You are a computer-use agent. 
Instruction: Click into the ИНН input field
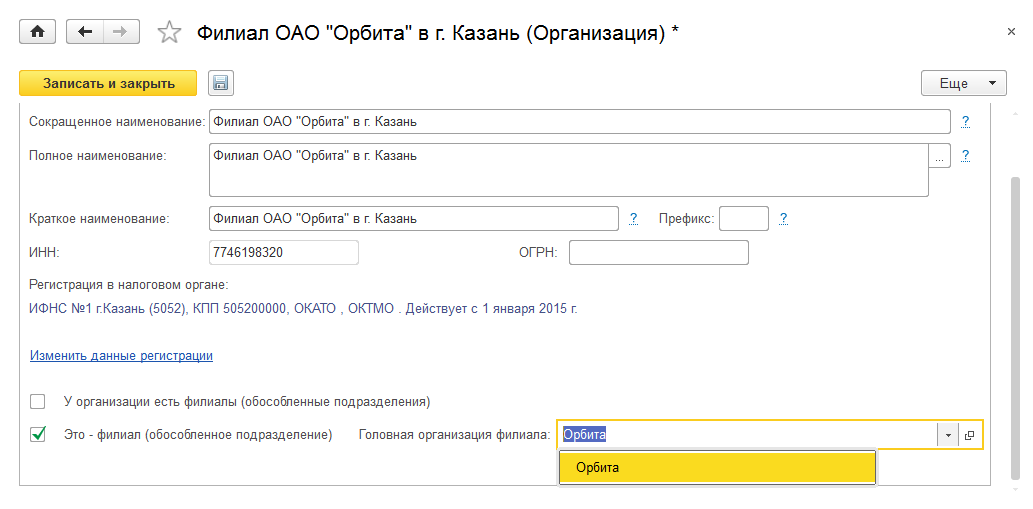pos(283,253)
